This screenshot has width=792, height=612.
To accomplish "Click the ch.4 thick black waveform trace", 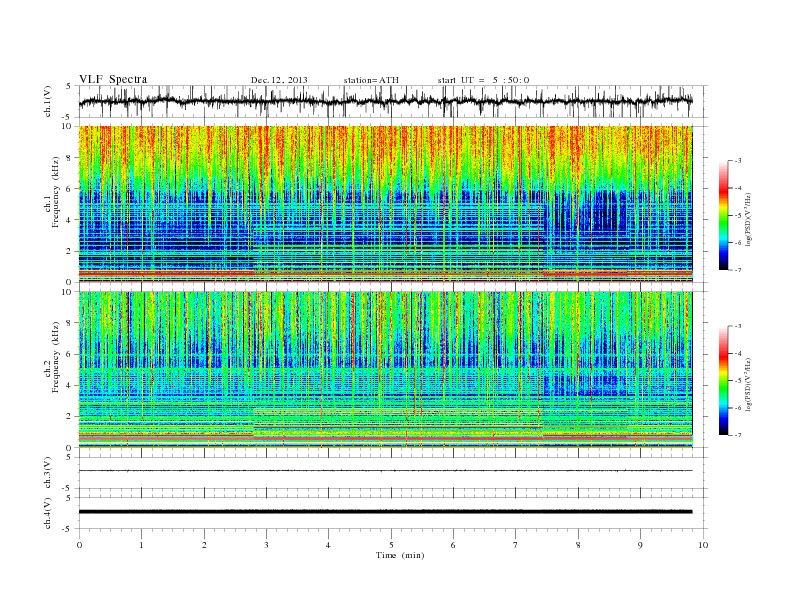I will 385,512.
